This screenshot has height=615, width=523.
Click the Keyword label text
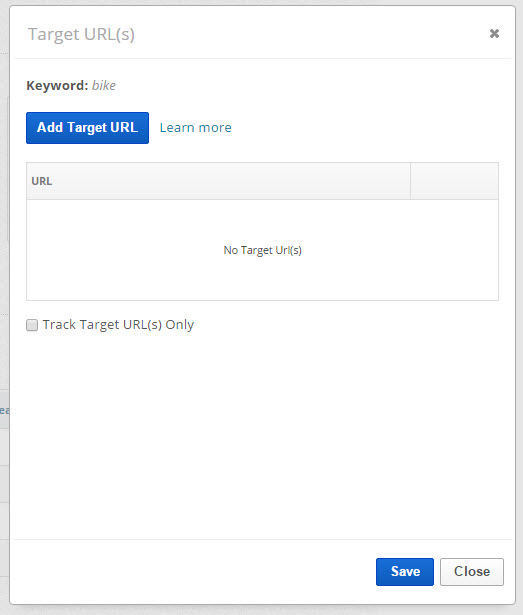tap(57, 85)
